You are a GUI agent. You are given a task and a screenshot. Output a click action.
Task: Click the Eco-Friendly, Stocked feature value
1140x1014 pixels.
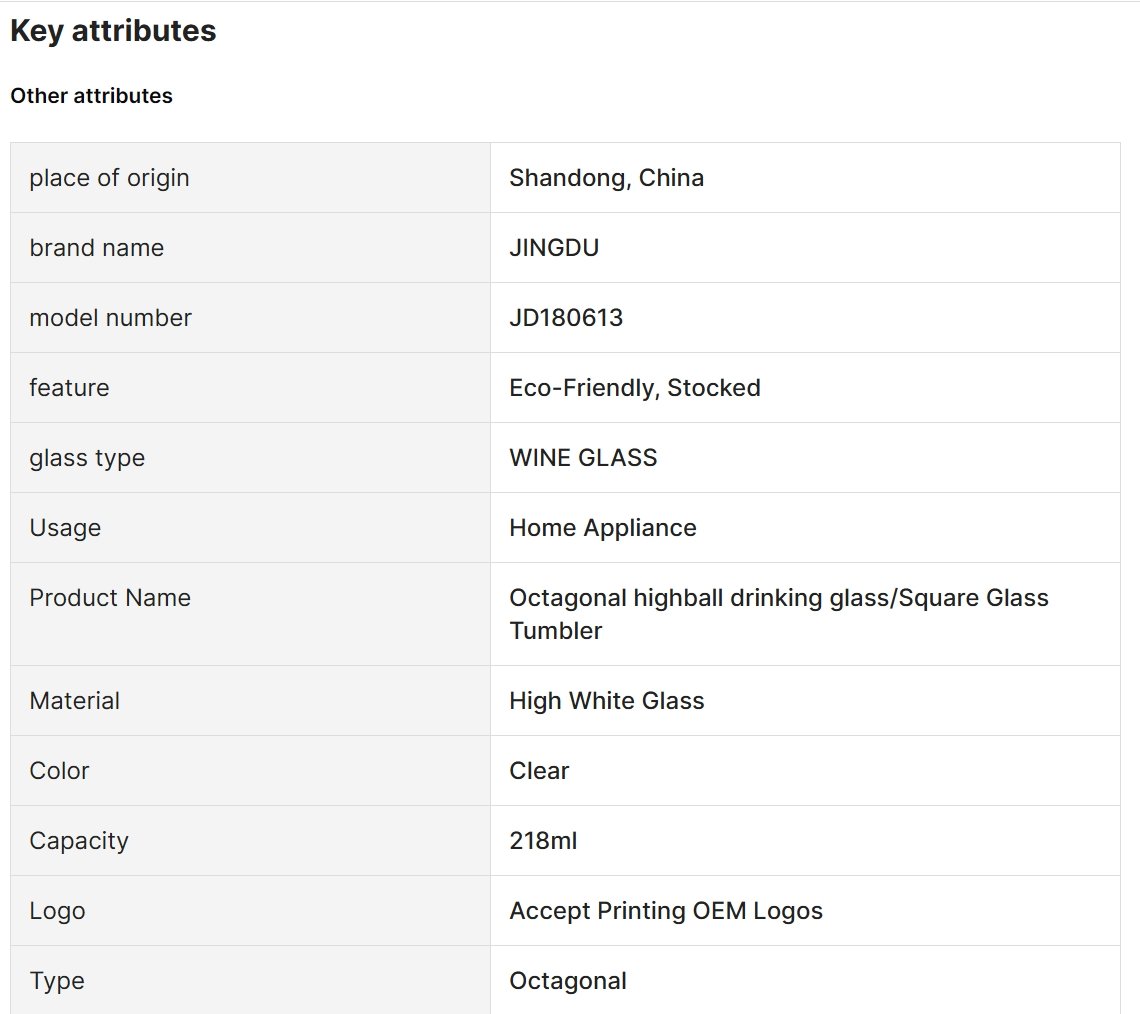pyautogui.click(x=635, y=388)
